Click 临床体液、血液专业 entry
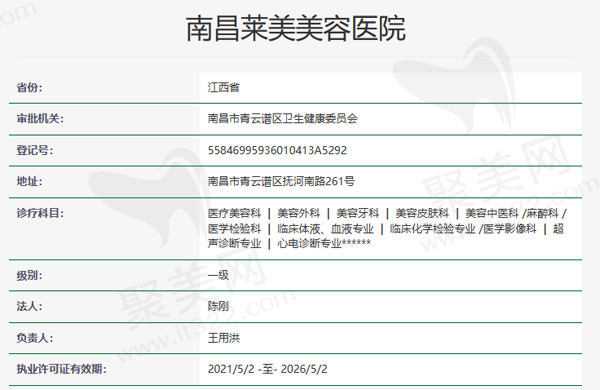Image resolution: width=600 pixels, height=390 pixels. [x=326, y=229]
